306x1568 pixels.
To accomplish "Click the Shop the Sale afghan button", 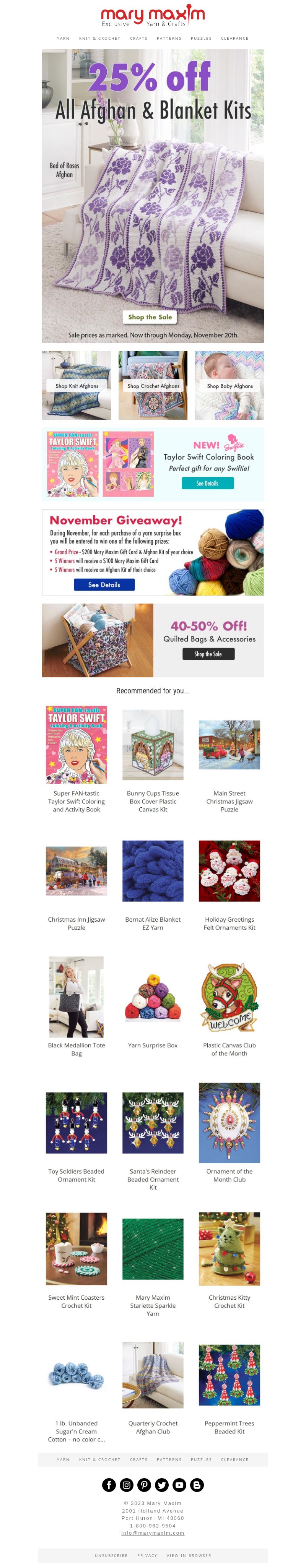I will click(x=150, y=317).
